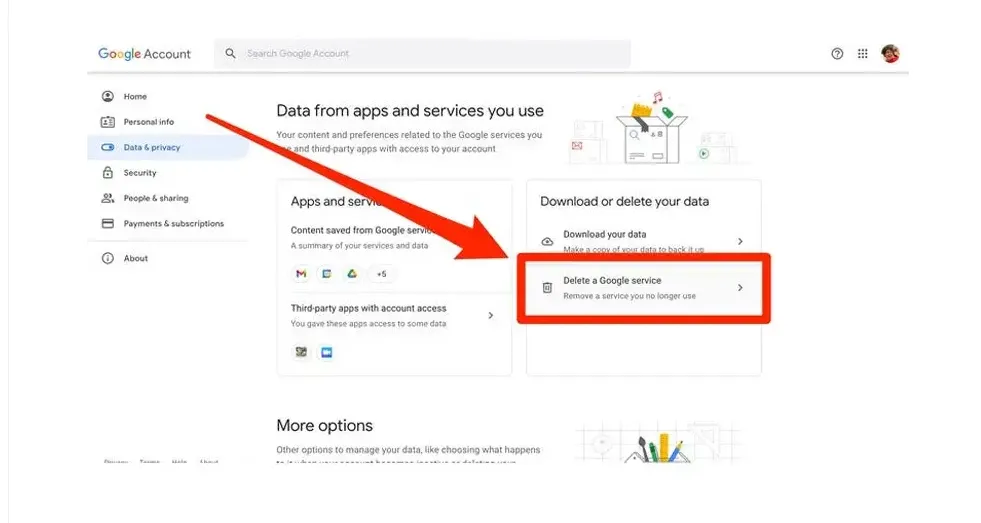
Task: Click the Delete service trash icon
Action: [x=547, y=288]
